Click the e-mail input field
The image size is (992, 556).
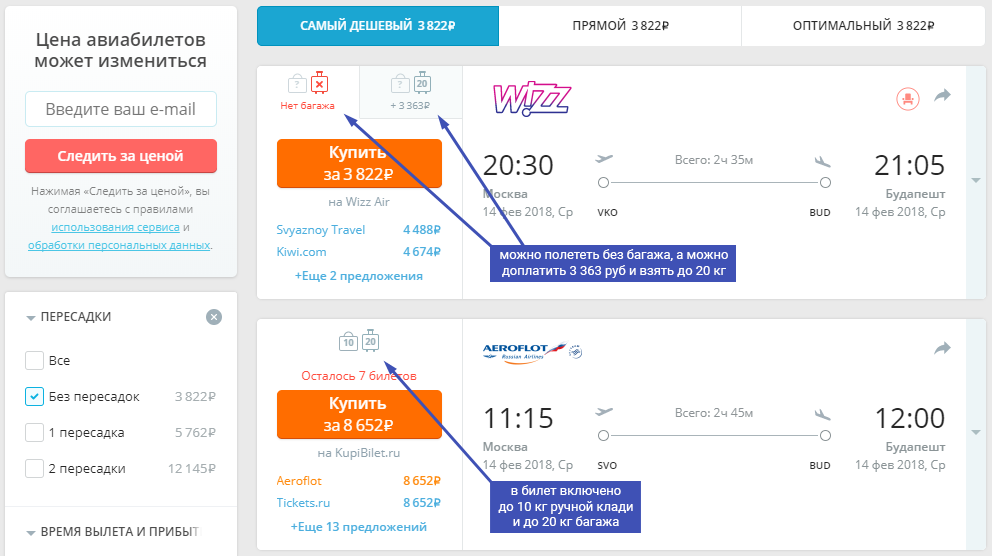121,109
